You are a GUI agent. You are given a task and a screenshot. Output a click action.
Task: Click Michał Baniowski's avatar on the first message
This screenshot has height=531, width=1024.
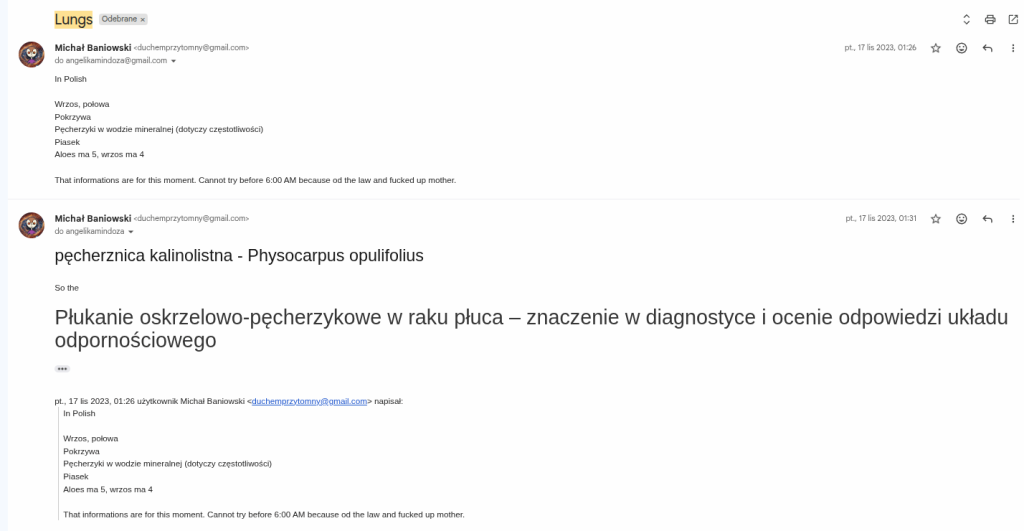(x=31, y=55)
